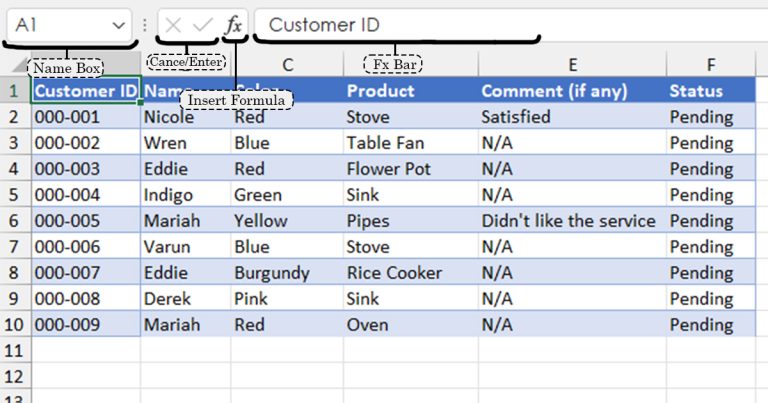
Task: Click the Status cell for customer 000-009
Action: pyautogui.click(x=702, y=324)
